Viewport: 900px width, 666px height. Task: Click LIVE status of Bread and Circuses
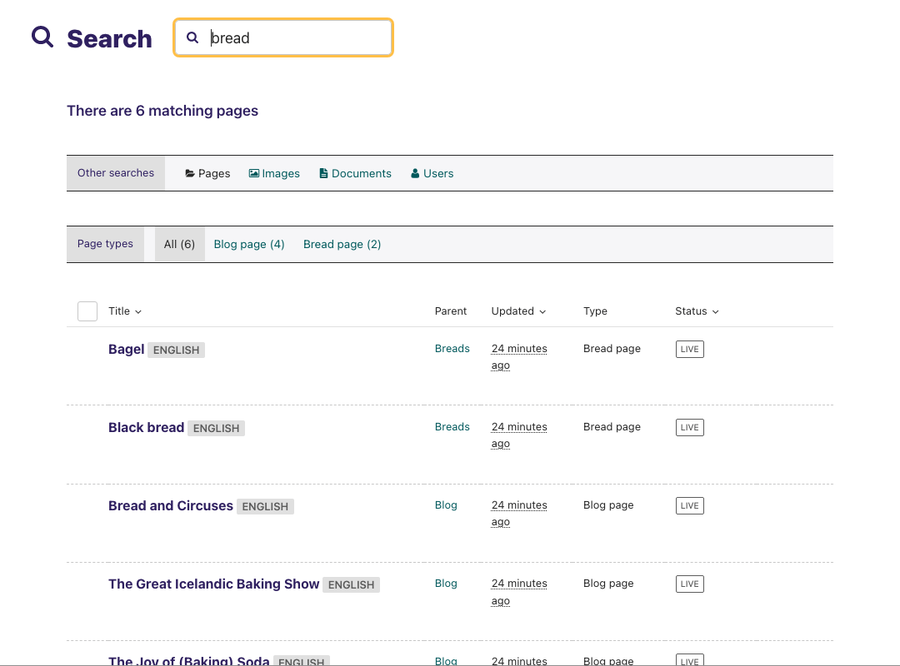coord(689,506)
